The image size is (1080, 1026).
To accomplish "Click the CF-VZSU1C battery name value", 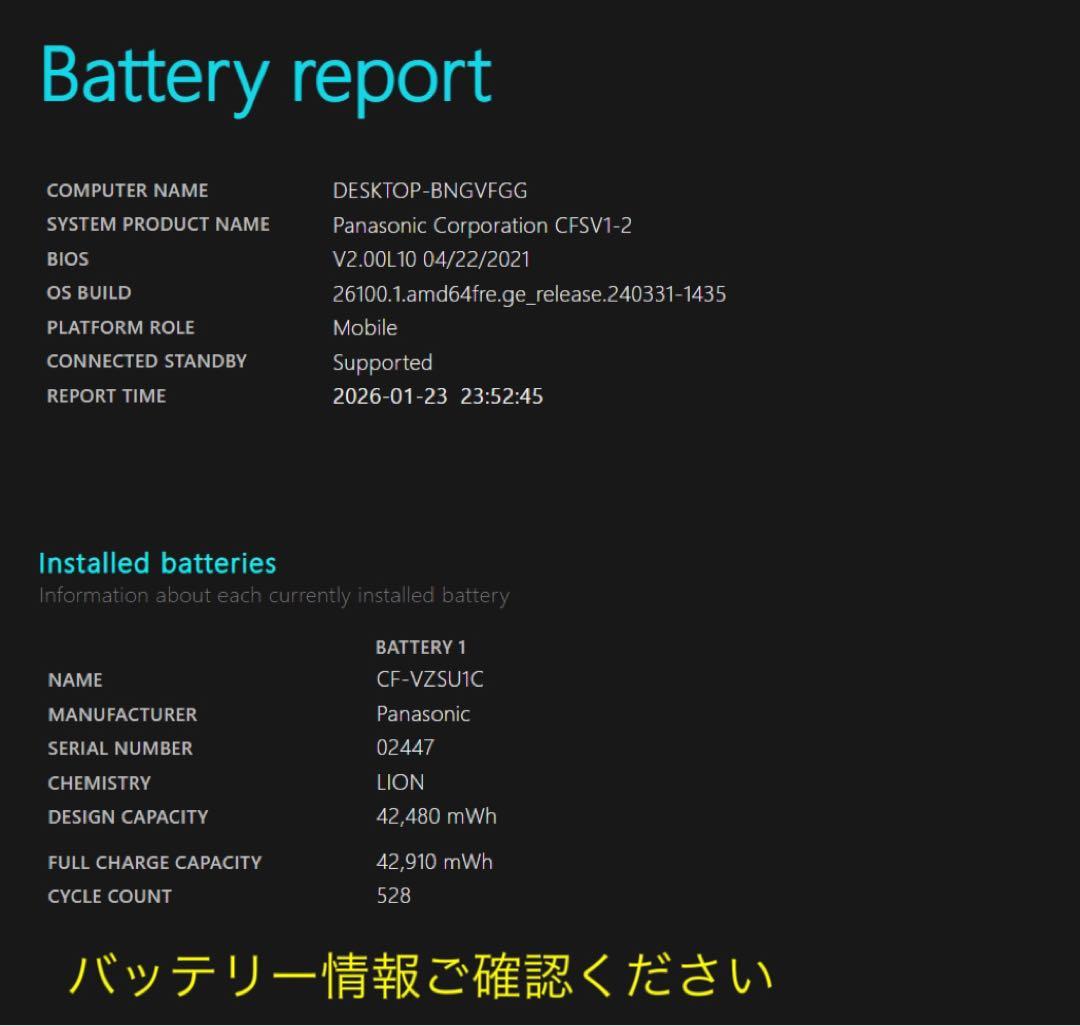I will tap(428, 679).
